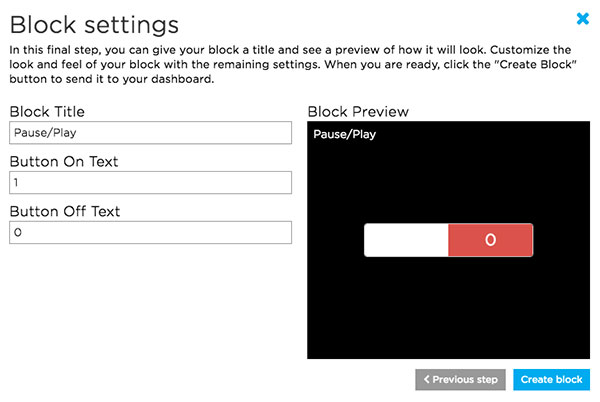
Task: Click the Pause/Play title in the preview
Action: 344,134
